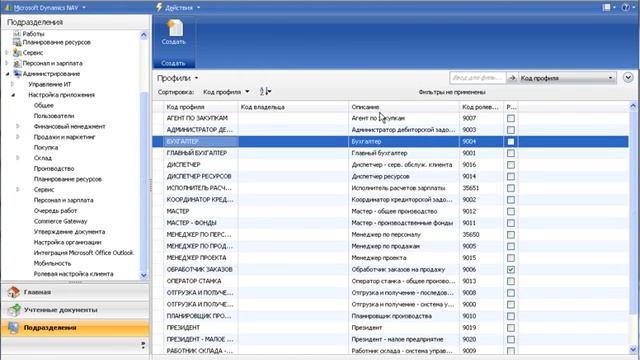Select the ПЛАНИРОВЩИК ПРО... profile row
This screenshot has width=640, height=360.
pos(391,316)
